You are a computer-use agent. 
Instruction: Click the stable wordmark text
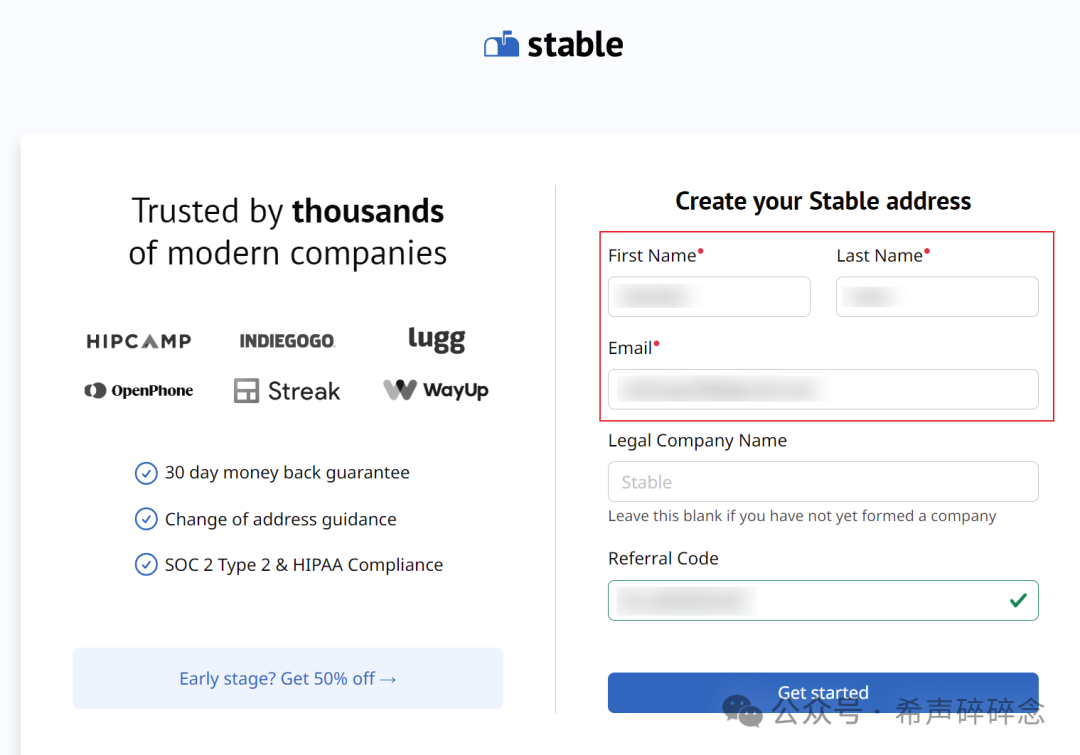[x=575, y=45]
